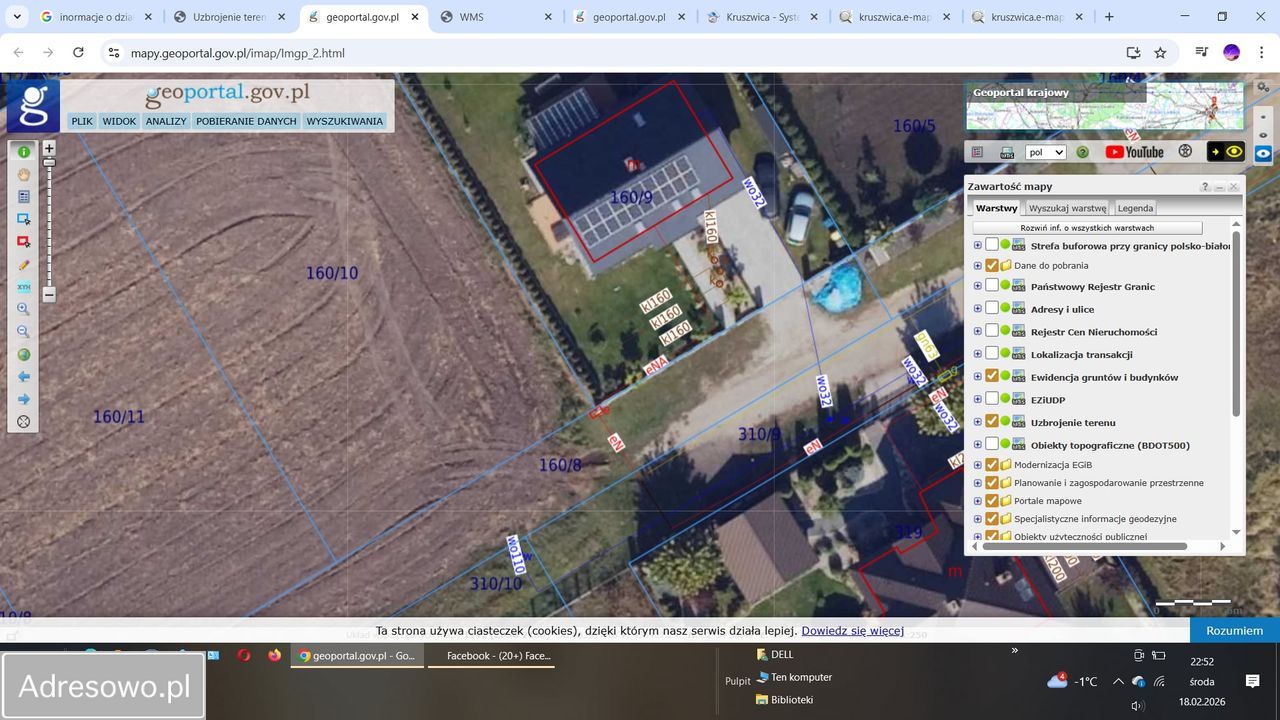The height and width of the screenshot is (720, 1280).
Task: Expand Planowanie i zagospodarowanie przestrzenne group
Action: pos(978,482)
